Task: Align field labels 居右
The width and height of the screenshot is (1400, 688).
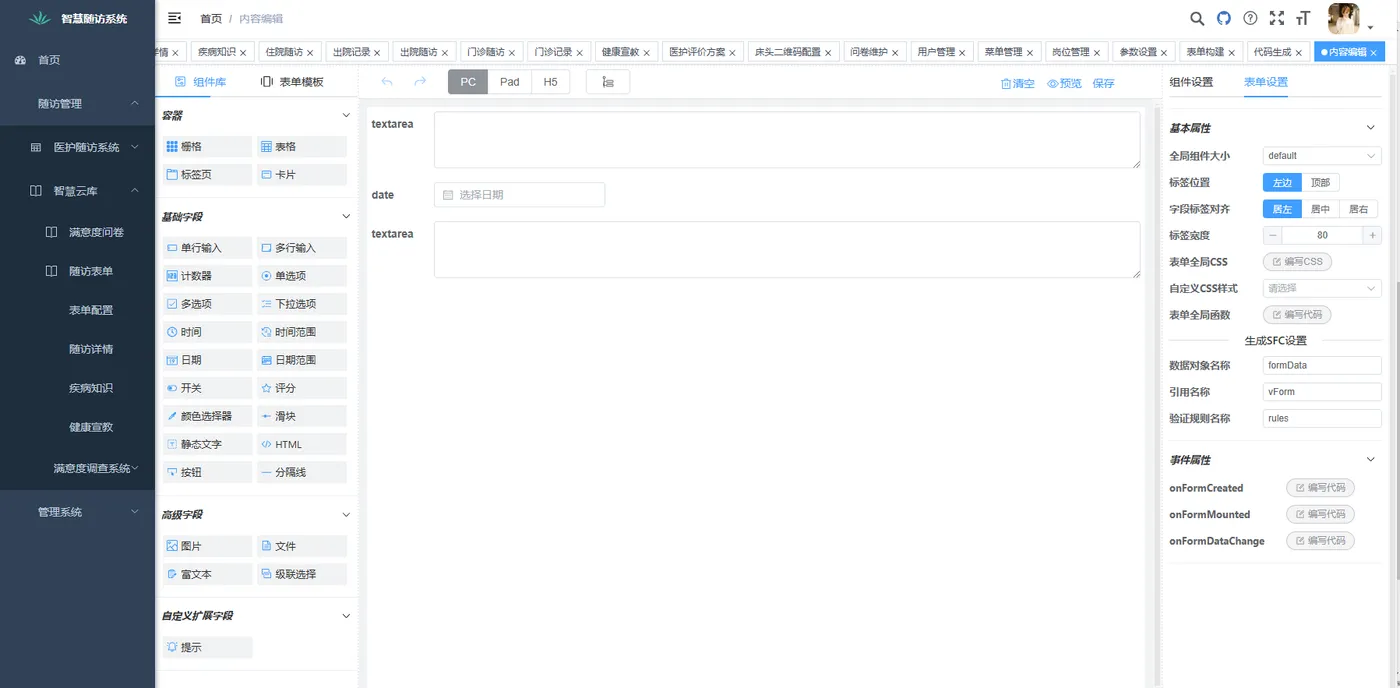Action: tap(1358, 210)
